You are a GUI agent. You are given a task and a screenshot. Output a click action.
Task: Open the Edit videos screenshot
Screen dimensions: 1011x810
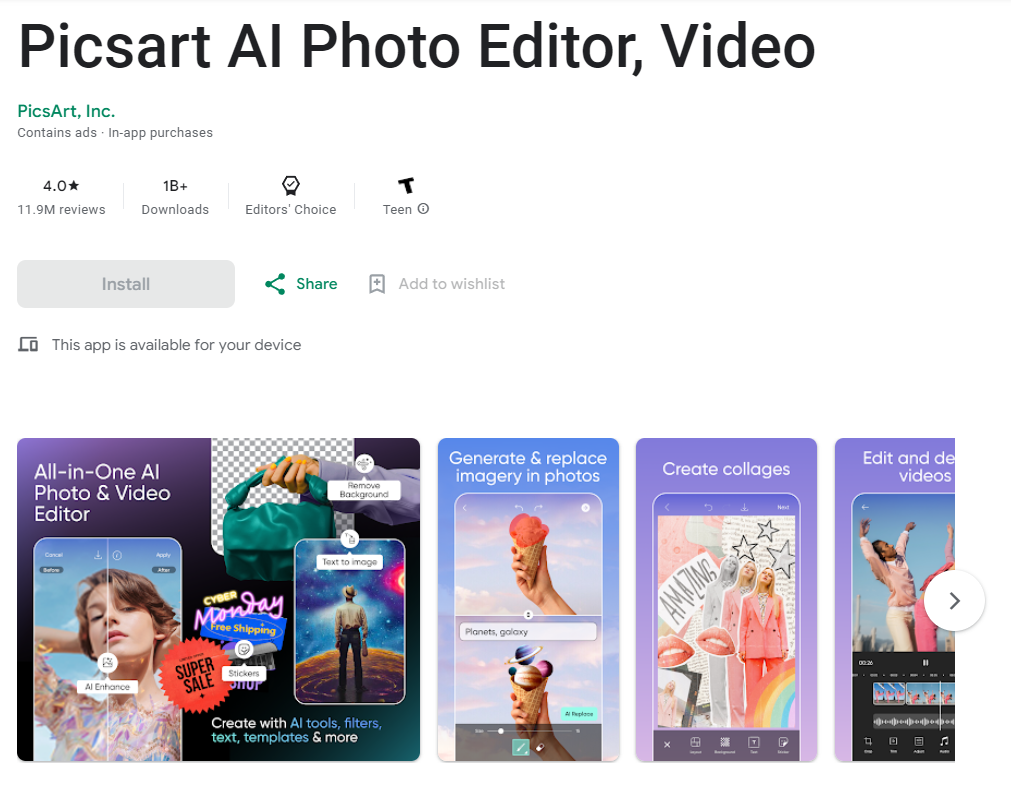coord(895,600)
